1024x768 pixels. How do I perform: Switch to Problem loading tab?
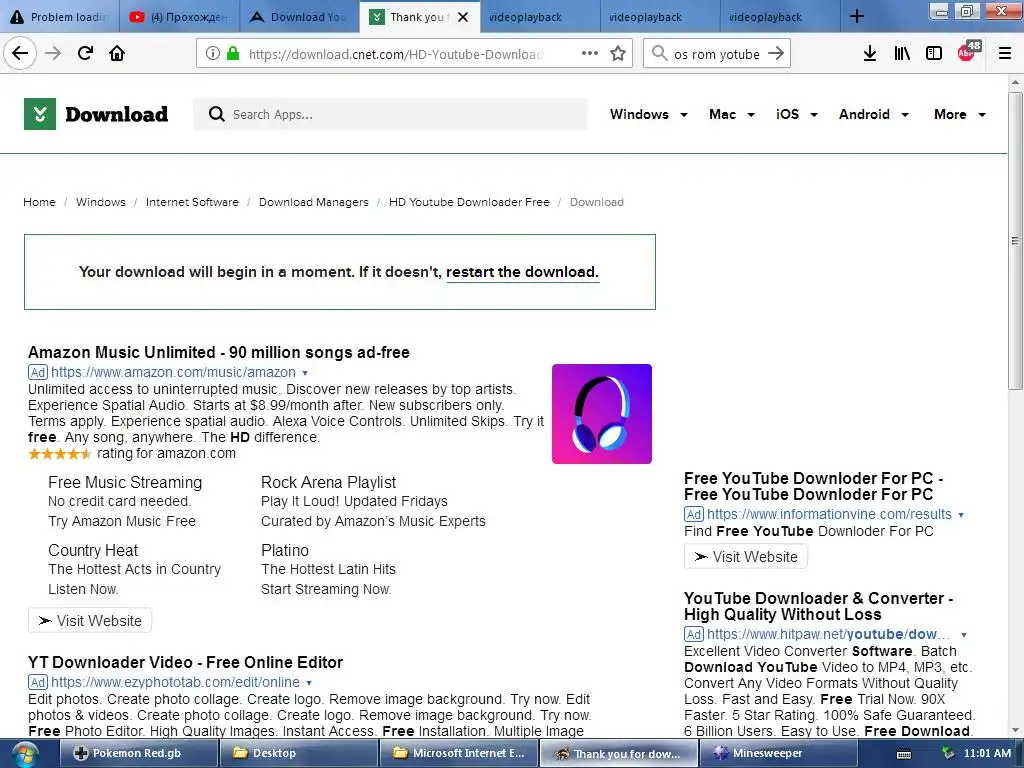click(59, 17)
